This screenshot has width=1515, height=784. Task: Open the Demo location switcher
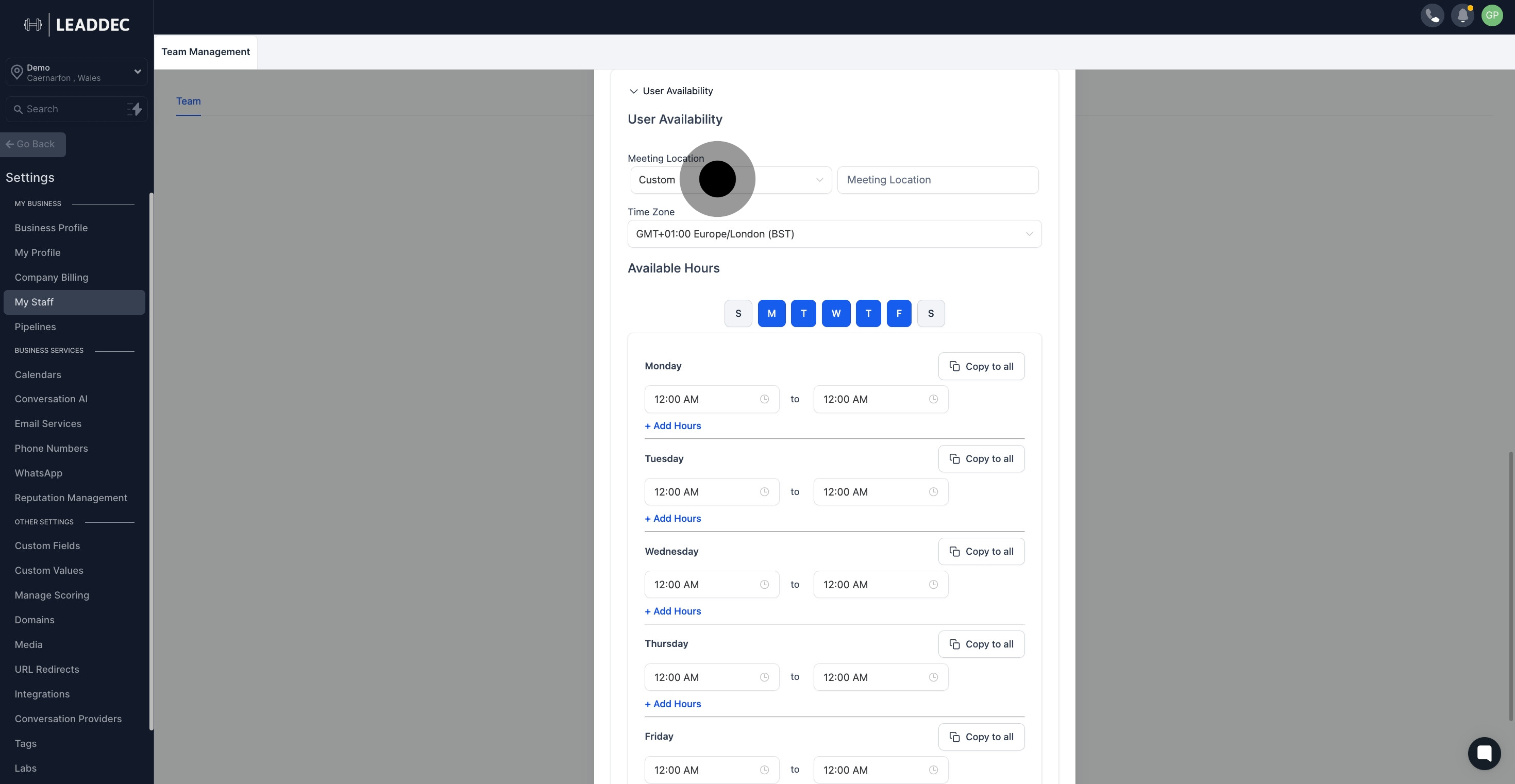point(76,72)
